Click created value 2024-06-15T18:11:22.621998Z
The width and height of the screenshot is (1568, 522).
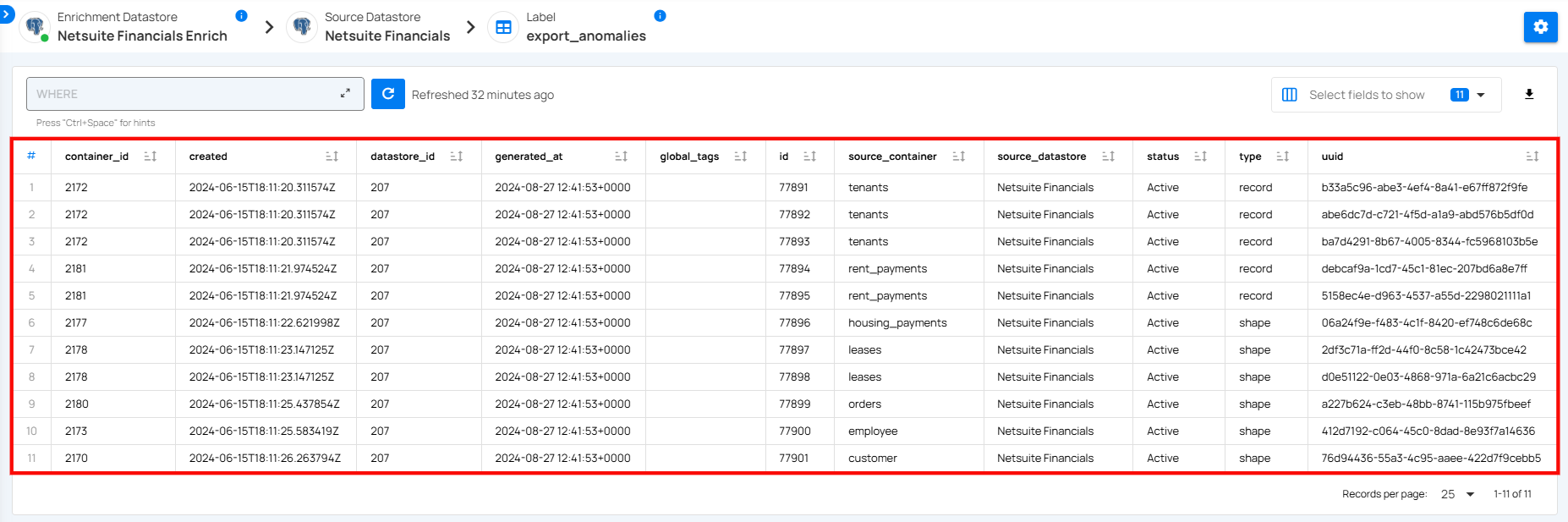pos(264,323)
